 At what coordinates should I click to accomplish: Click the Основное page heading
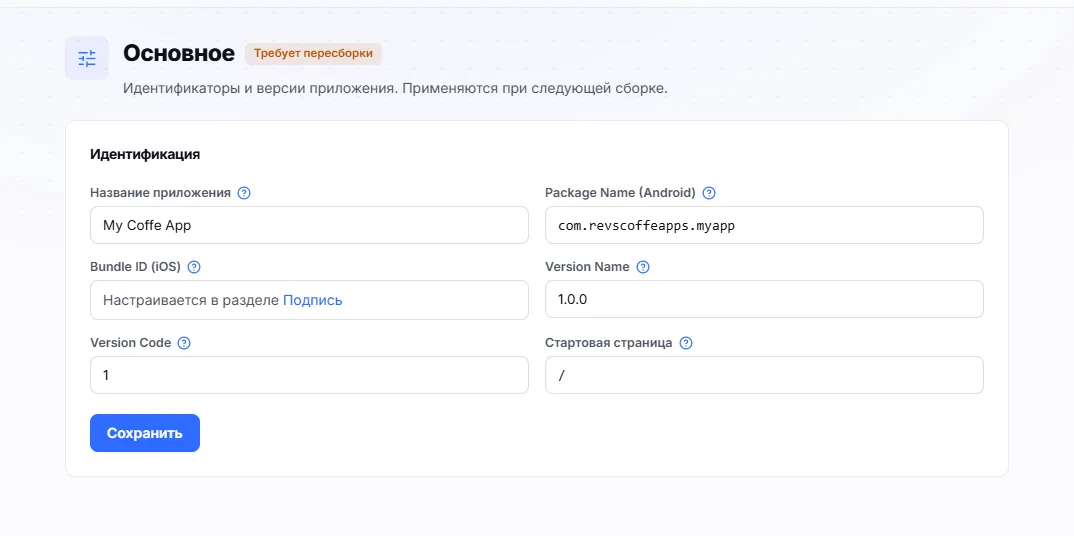tap(179, 53)
